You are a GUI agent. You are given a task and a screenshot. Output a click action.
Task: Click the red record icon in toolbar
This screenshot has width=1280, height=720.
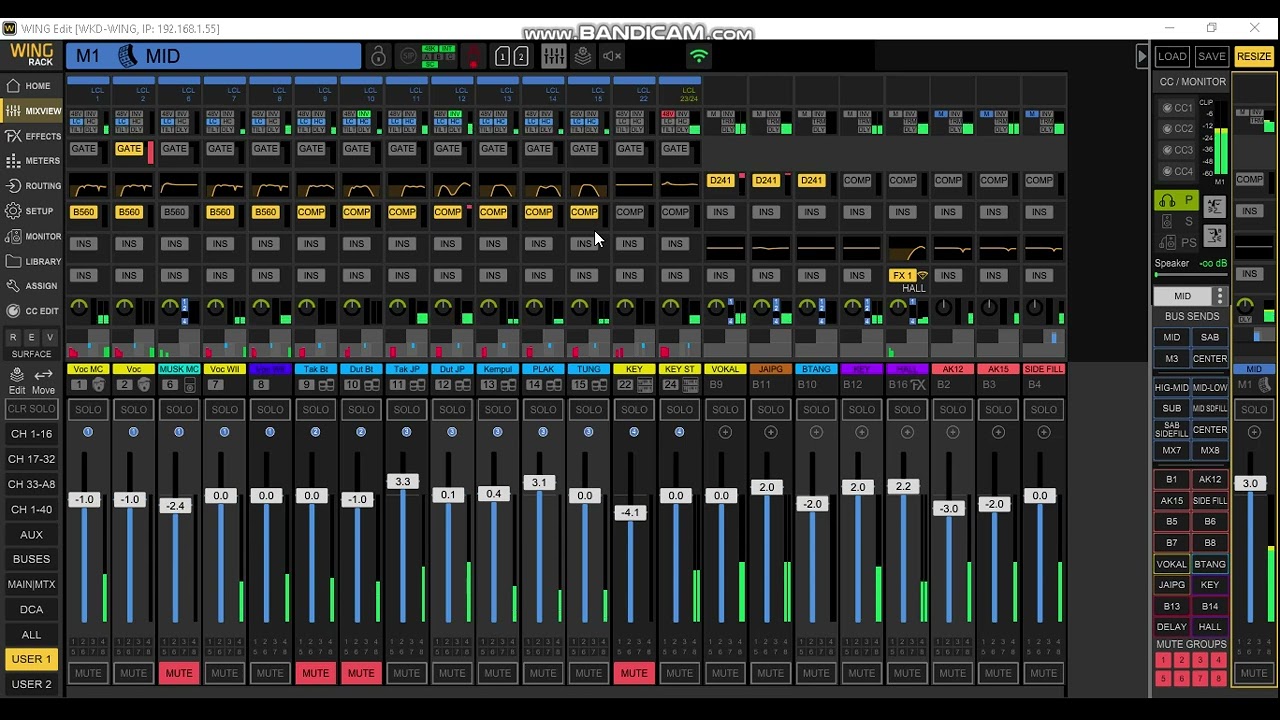tap(474, 57)
